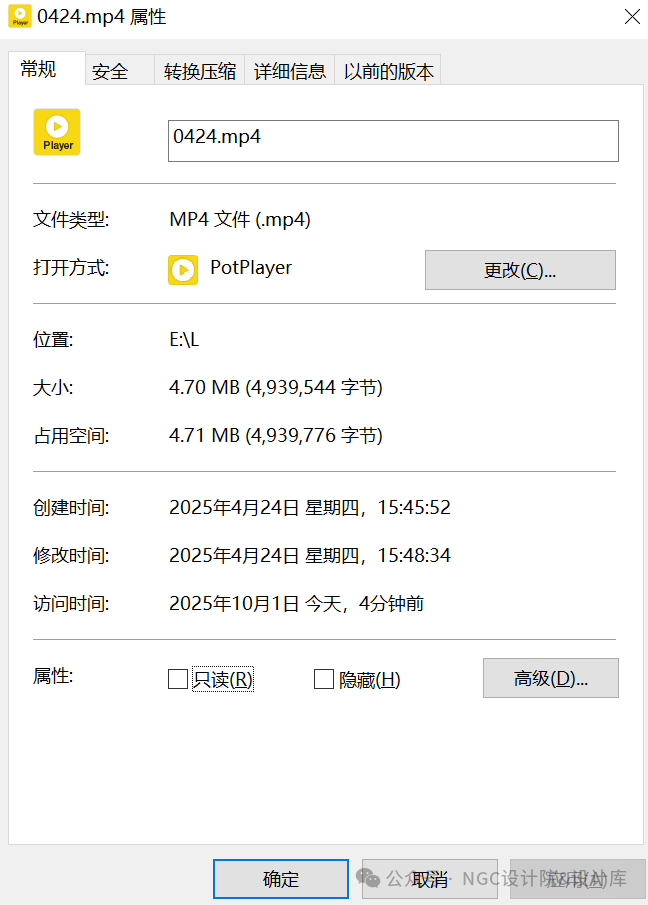Viewport: 648px width, 905px height.
Task: Open the 以前的版本 tab
Action: (389, 71)
